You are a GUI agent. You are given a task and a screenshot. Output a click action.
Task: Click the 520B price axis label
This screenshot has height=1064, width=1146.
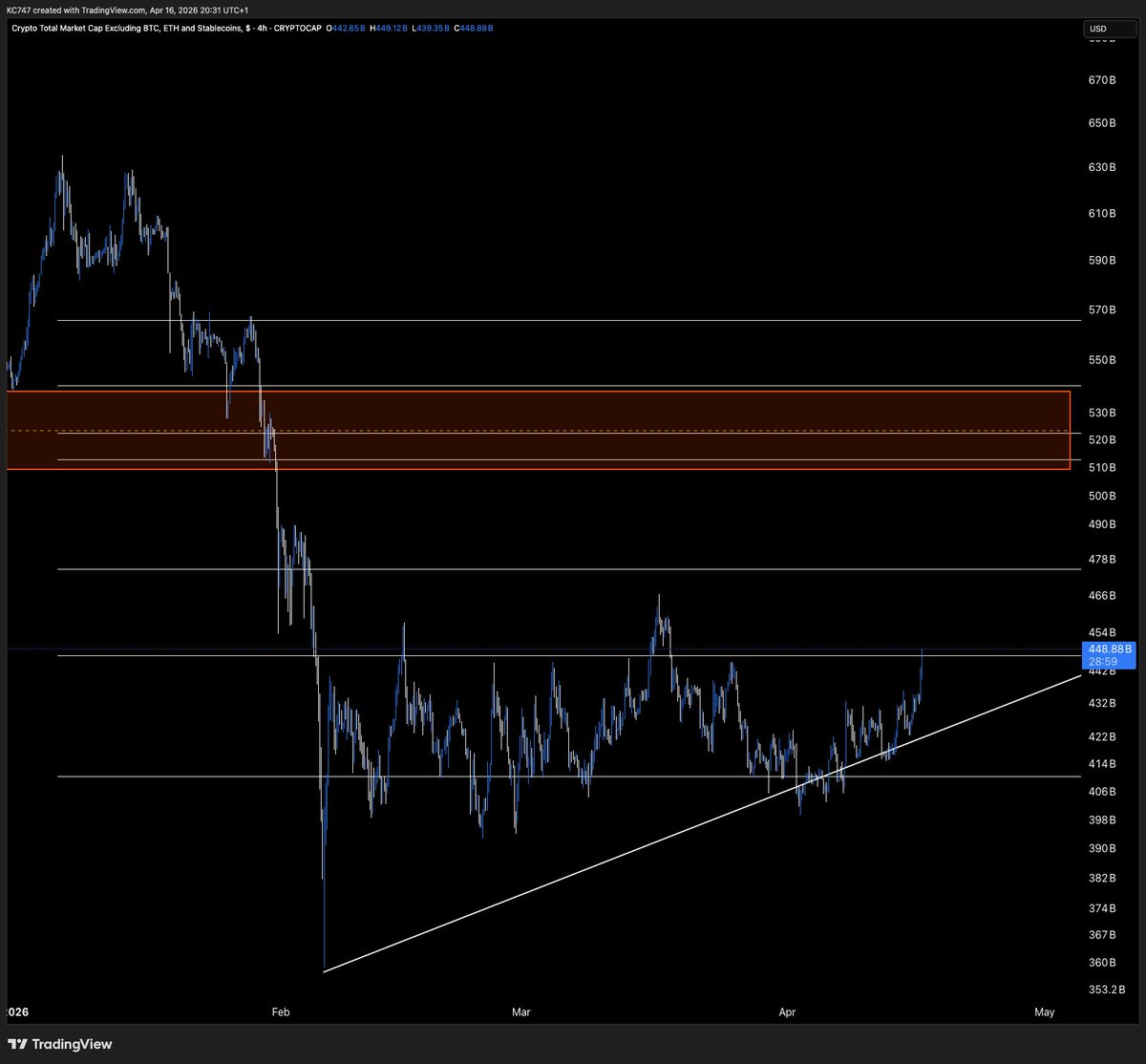[x=1101, y=439]
